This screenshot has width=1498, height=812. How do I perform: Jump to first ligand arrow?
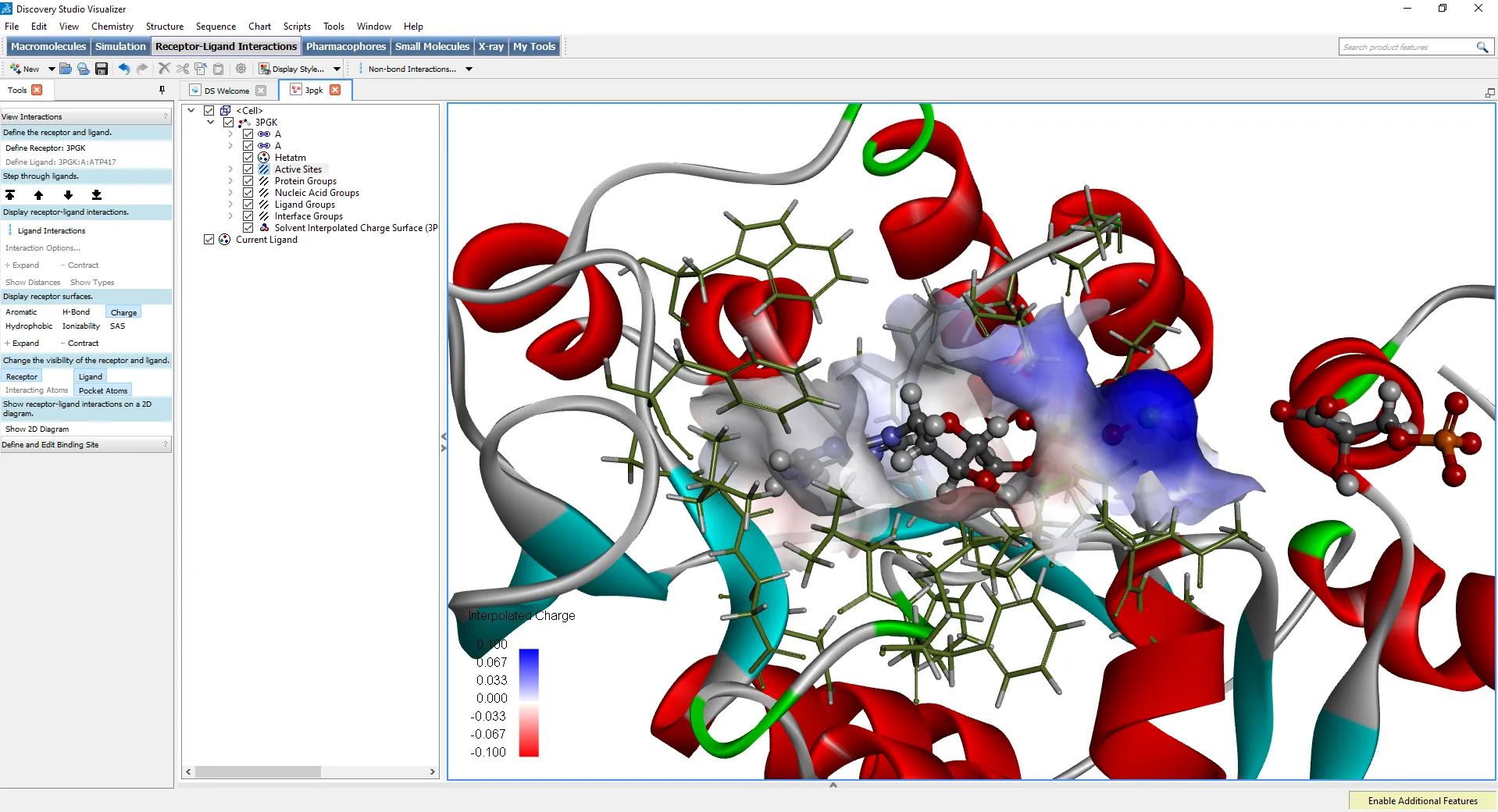click(10, 195)
